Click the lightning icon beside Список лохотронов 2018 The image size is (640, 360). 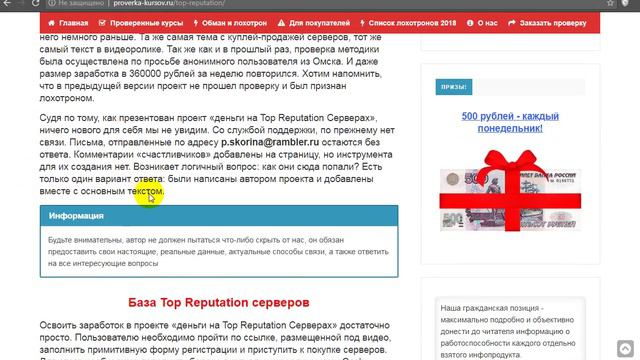(x=362, y=23)
